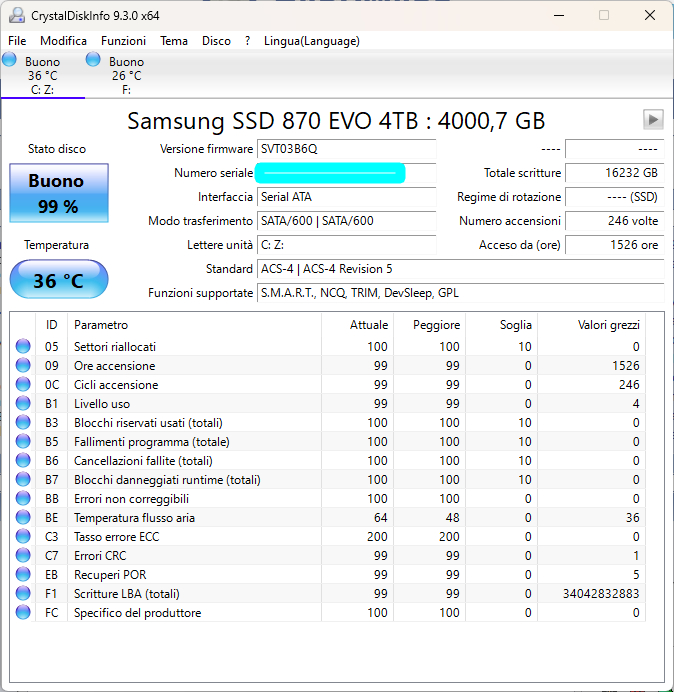Click the 36 °C temperature button
Screen dimensions: 674x692
pyautogui.click(x=59, y=279)
